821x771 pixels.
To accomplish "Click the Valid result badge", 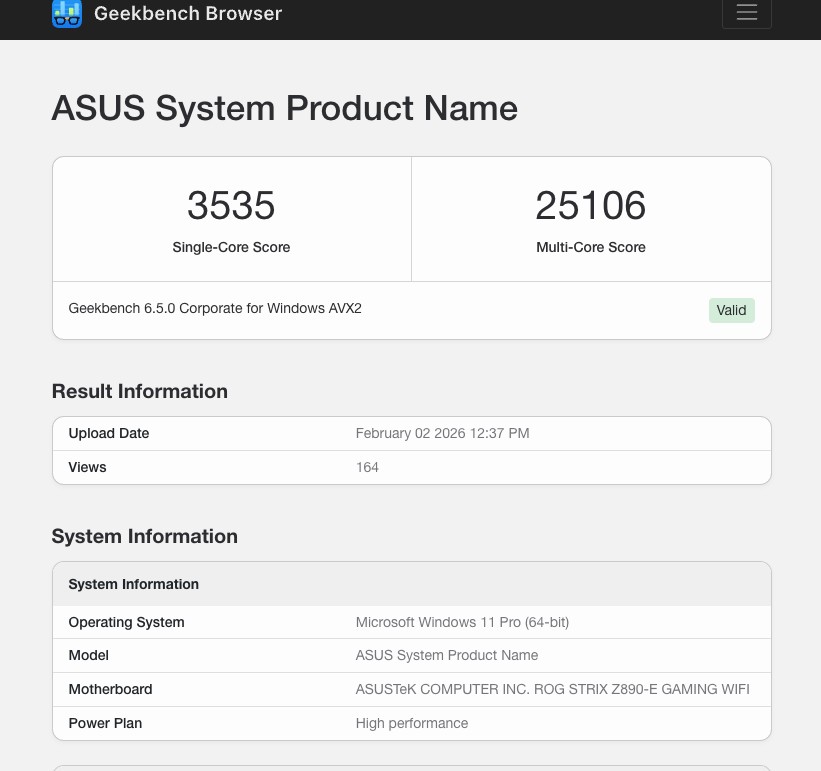I will pyautogui.click(x=731, y=310).
